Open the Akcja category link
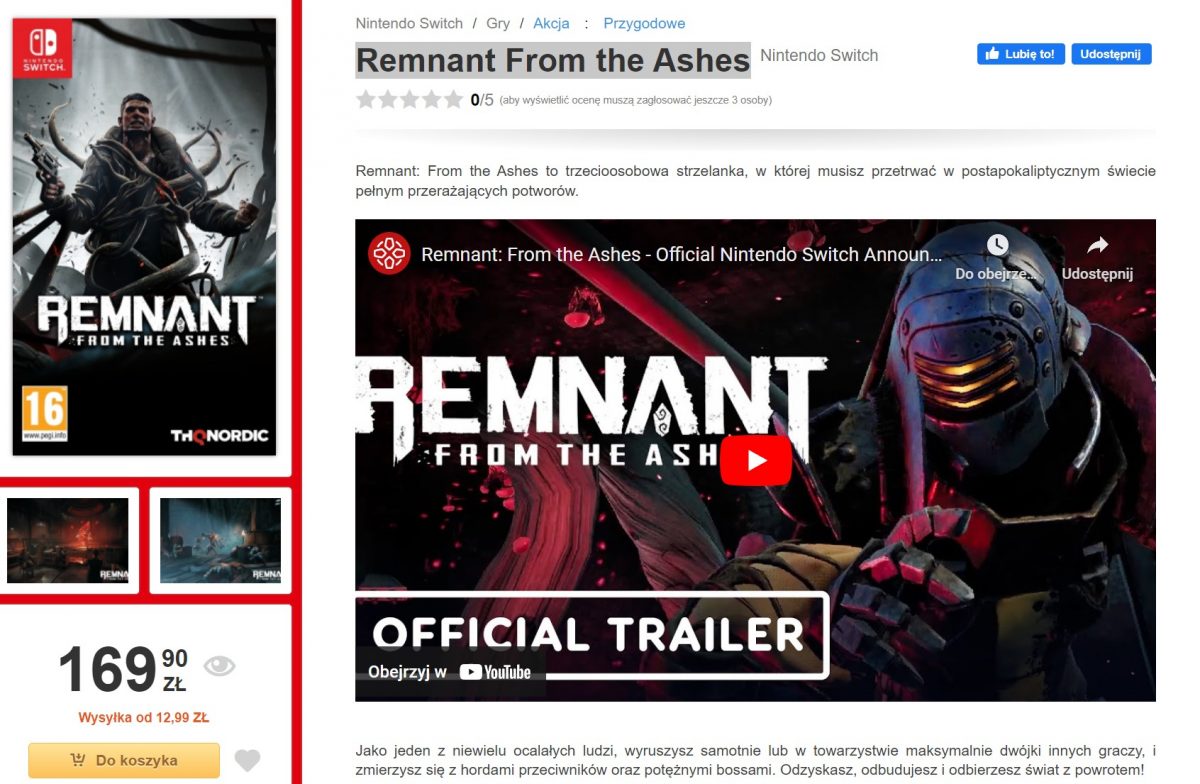 click(x=551, y=23)
